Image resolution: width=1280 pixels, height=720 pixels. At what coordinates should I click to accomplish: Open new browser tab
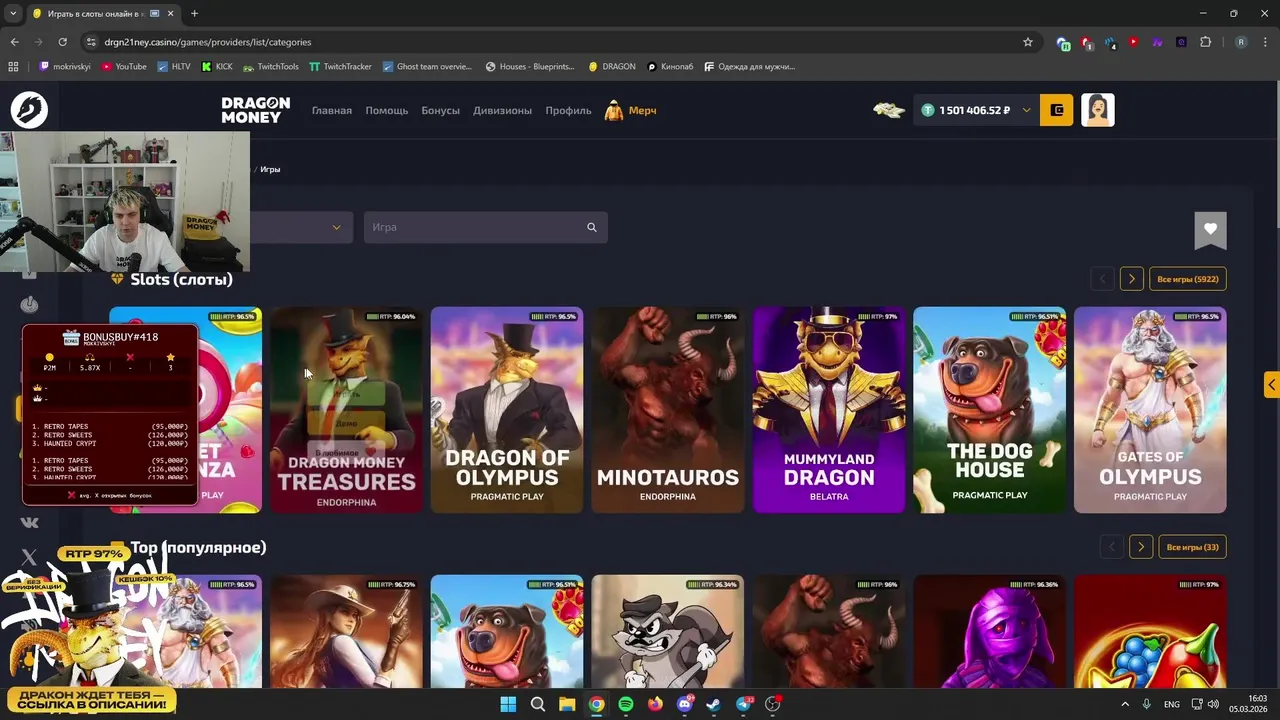pos(194,14)
